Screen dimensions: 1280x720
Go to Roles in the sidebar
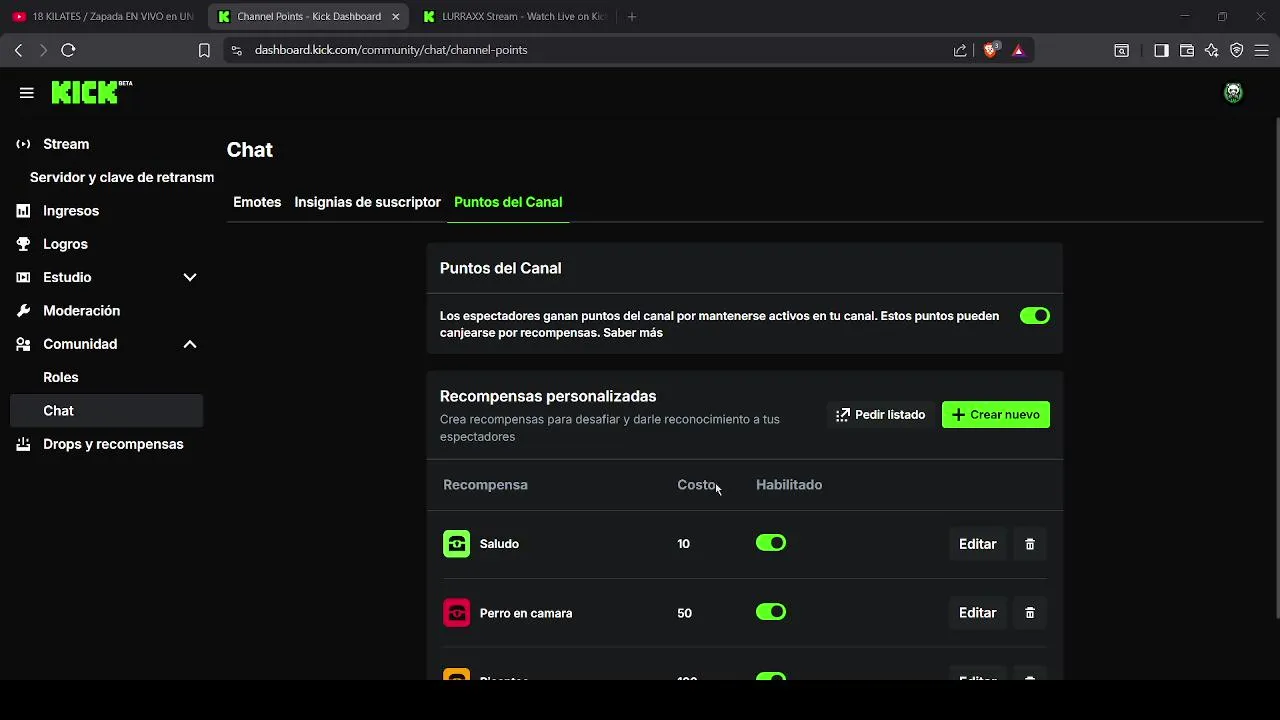pos(61,377)
